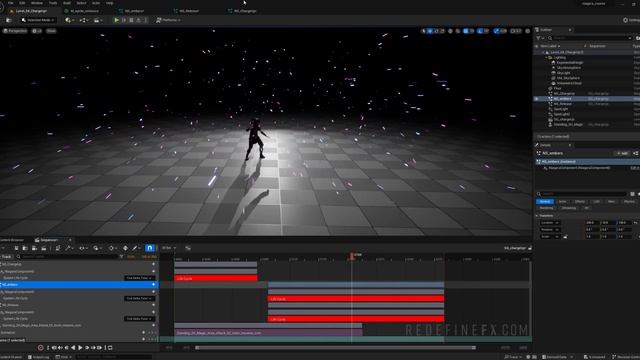
Task: Open the Edit menu
Action: pos(22,3)
